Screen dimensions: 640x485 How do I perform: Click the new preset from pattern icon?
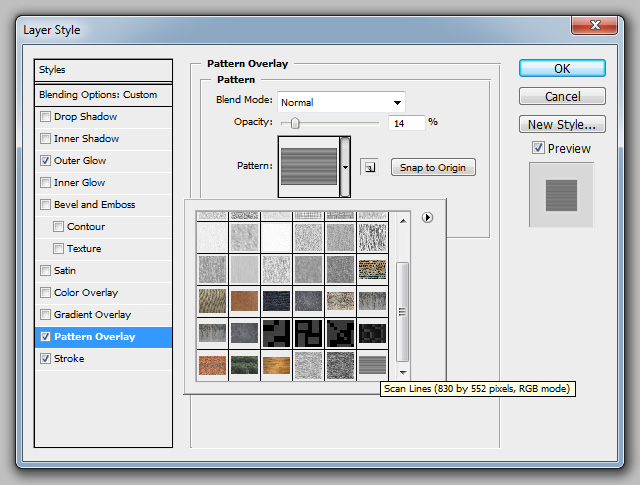368,167
